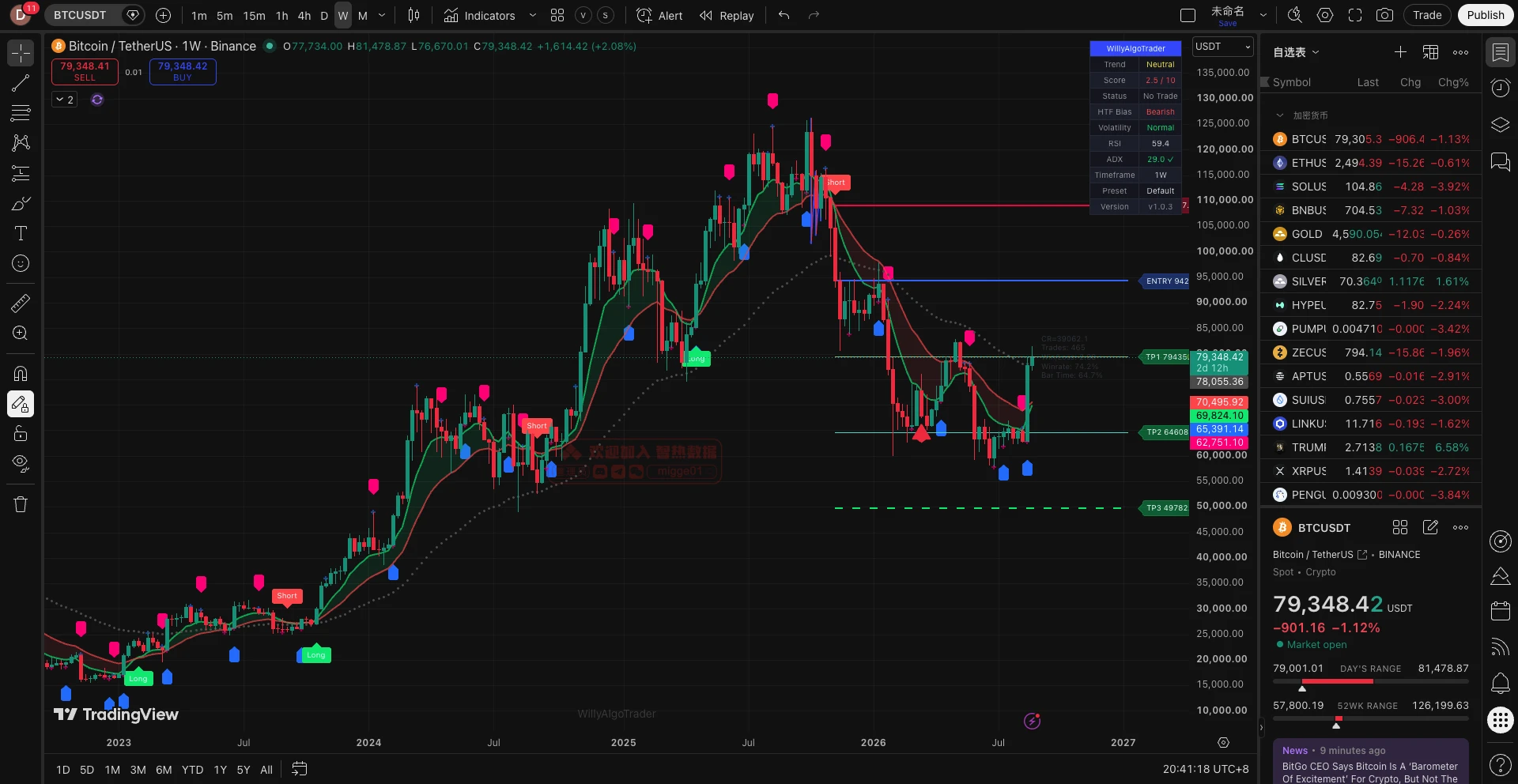Screen dimensions: 1518x784
Task: Open the emoji and icons tool
Action: pyautogui.click(x=21, y=263)
